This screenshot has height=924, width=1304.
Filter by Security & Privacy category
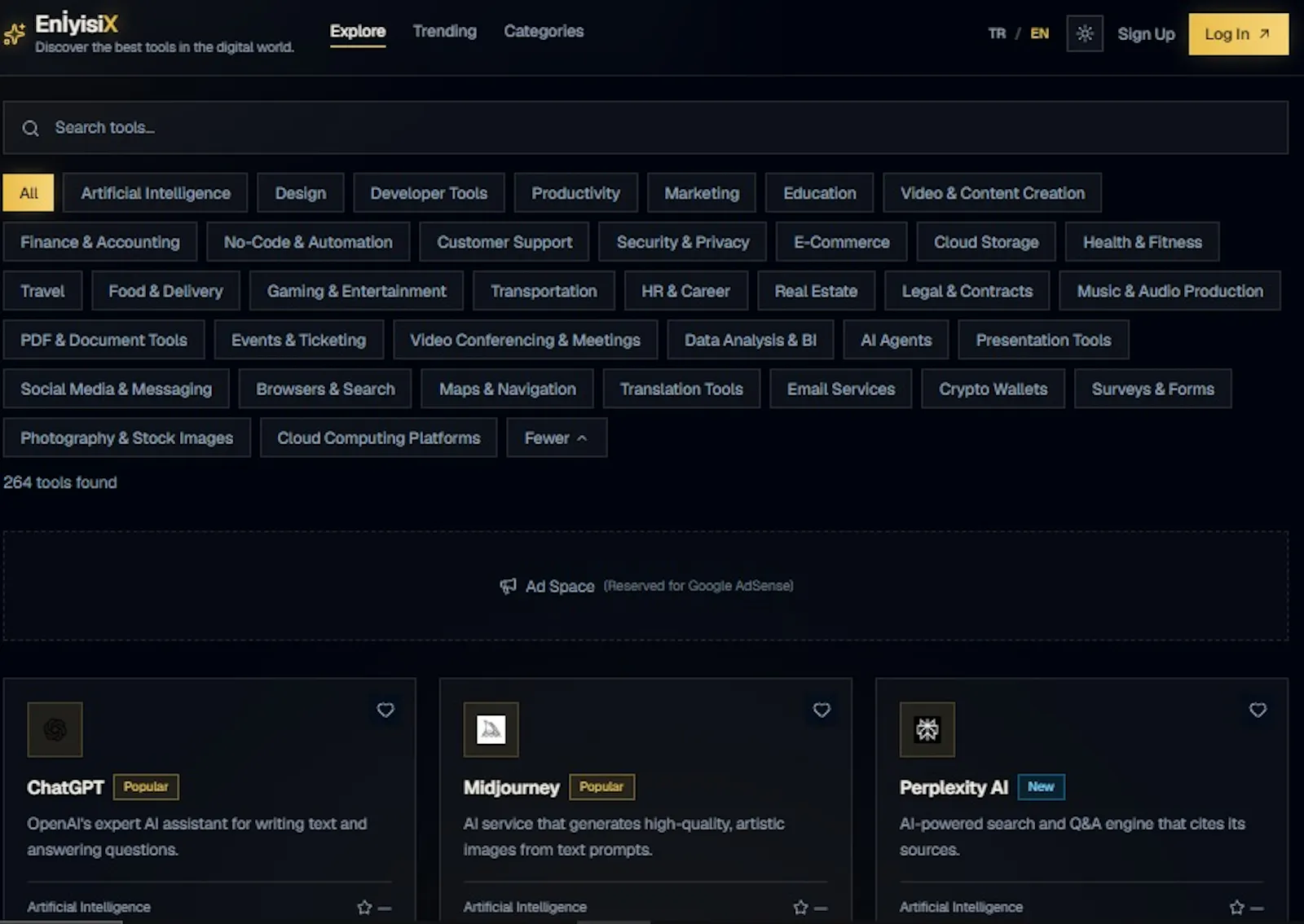683,242
